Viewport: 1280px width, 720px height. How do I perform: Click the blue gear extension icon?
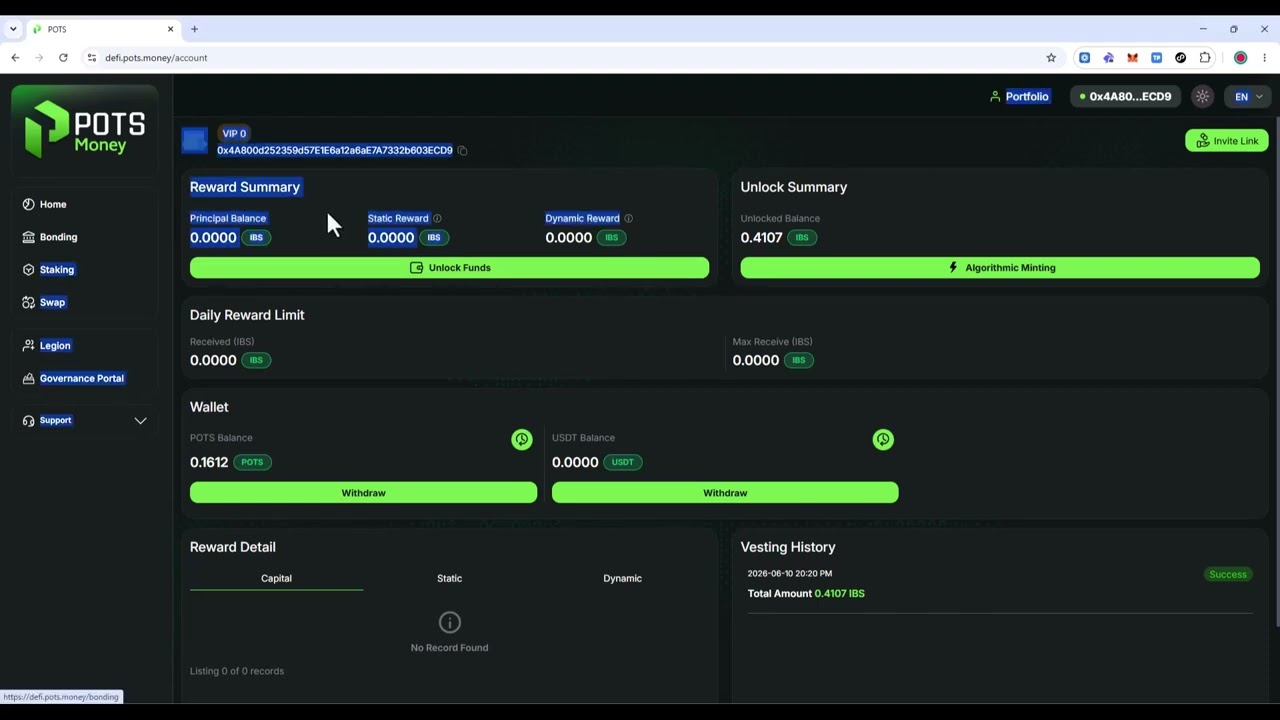tap(1084, 58)
